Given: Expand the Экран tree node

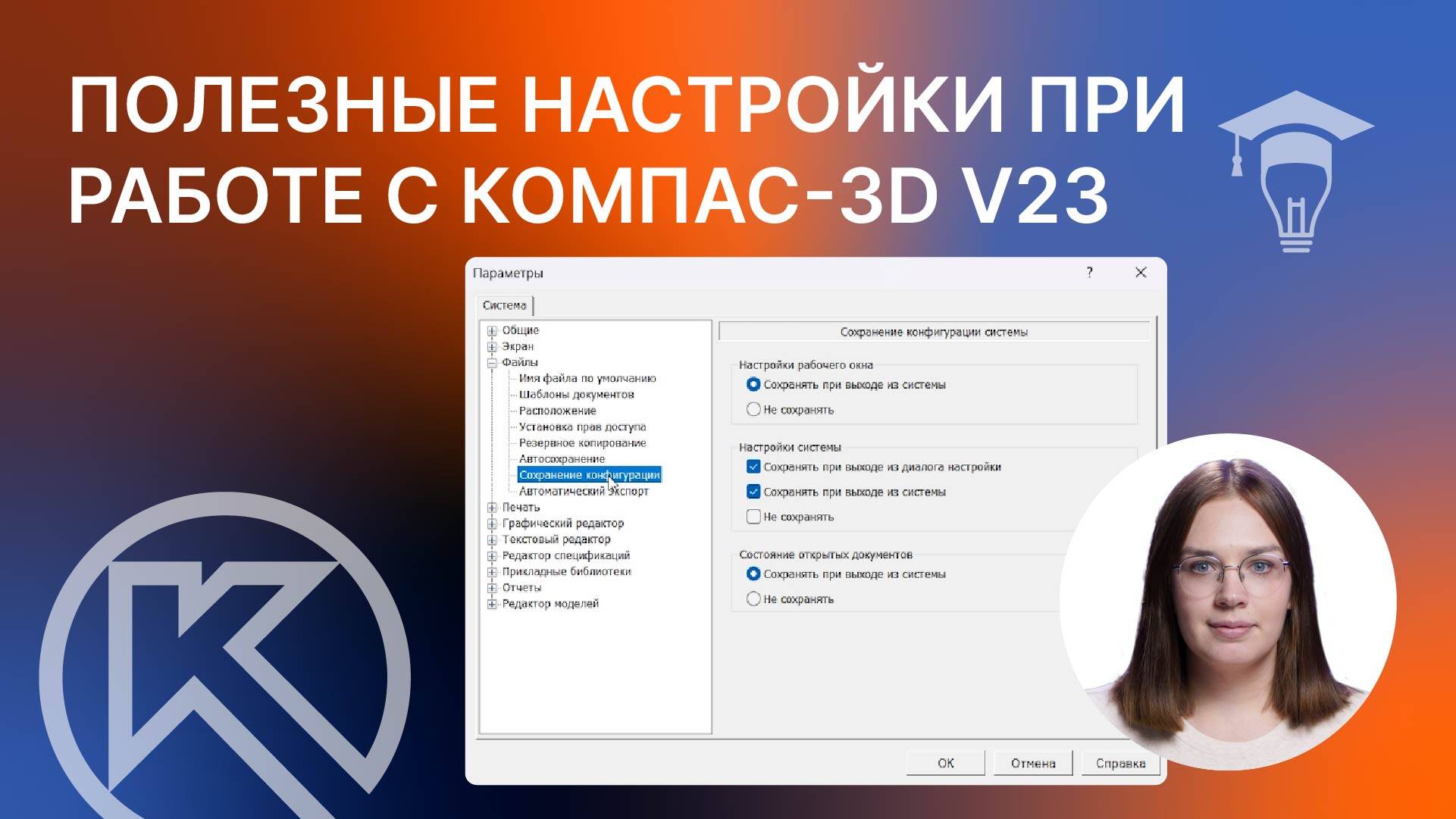Looking at the screenshot, I should pos(492,347).
